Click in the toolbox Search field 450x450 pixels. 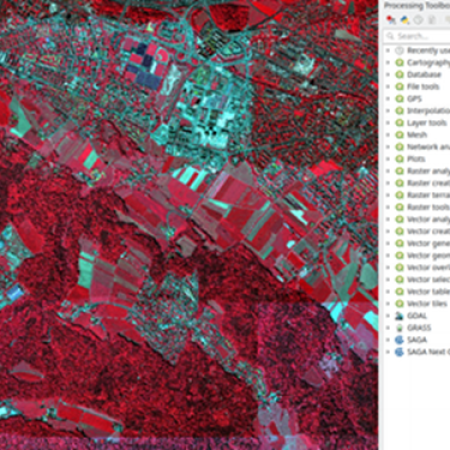(x=418, y=36)
